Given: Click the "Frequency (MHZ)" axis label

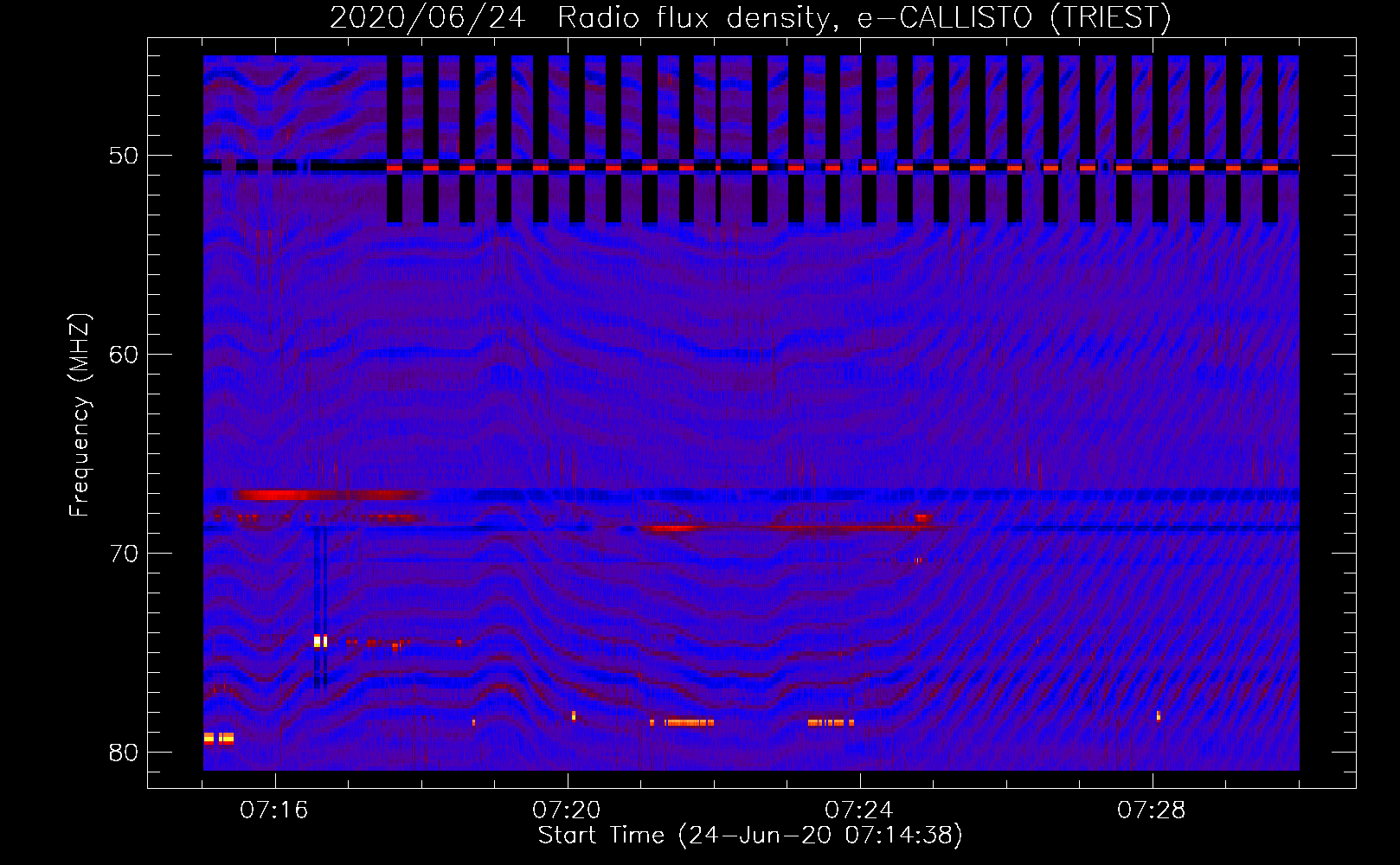Looking at the screenshot, I should pos(80,415).
